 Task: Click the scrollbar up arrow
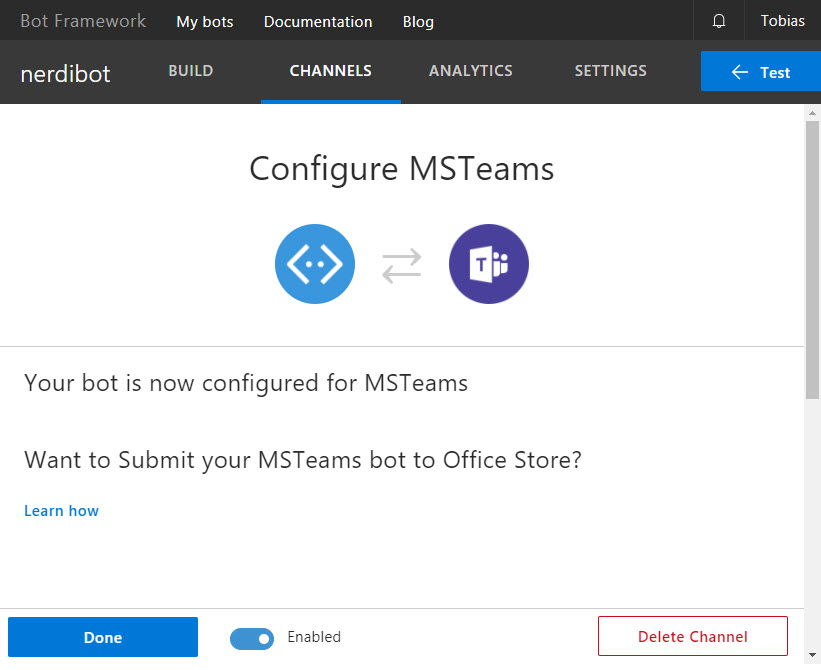coord(812,113)
